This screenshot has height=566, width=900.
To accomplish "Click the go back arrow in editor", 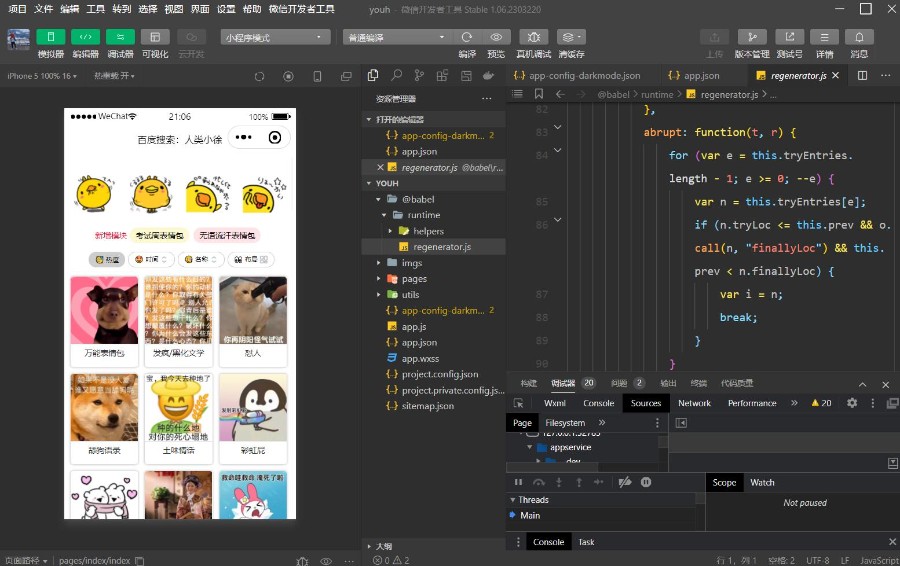I will click(560, 94).
